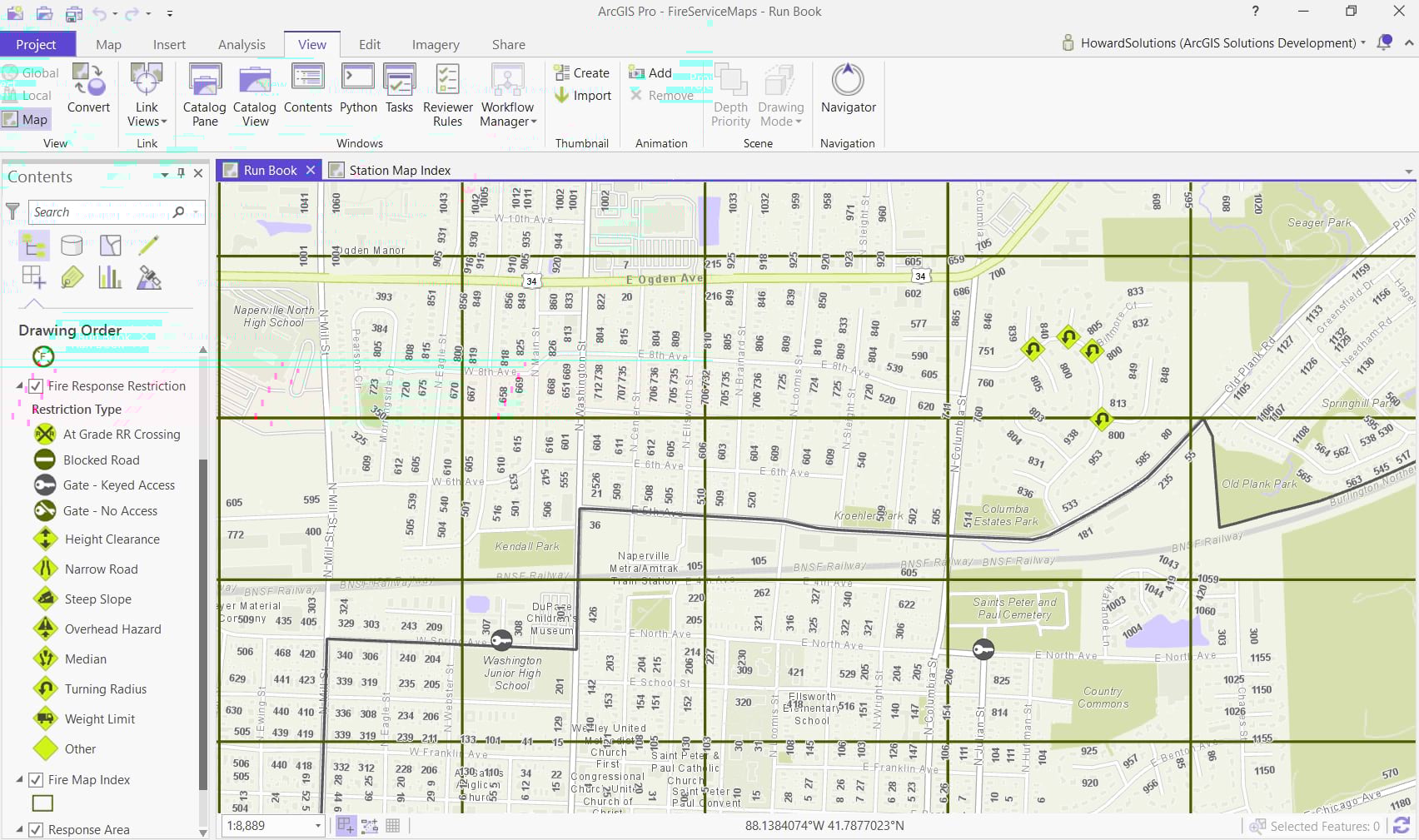
Task: Open the Tasks pane
Action: (399, 89)
